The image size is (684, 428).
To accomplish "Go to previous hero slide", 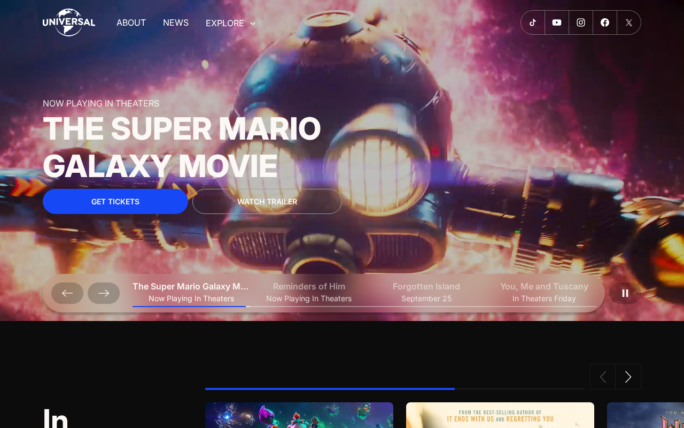I will pyautogui.click(x=67, y=293).
